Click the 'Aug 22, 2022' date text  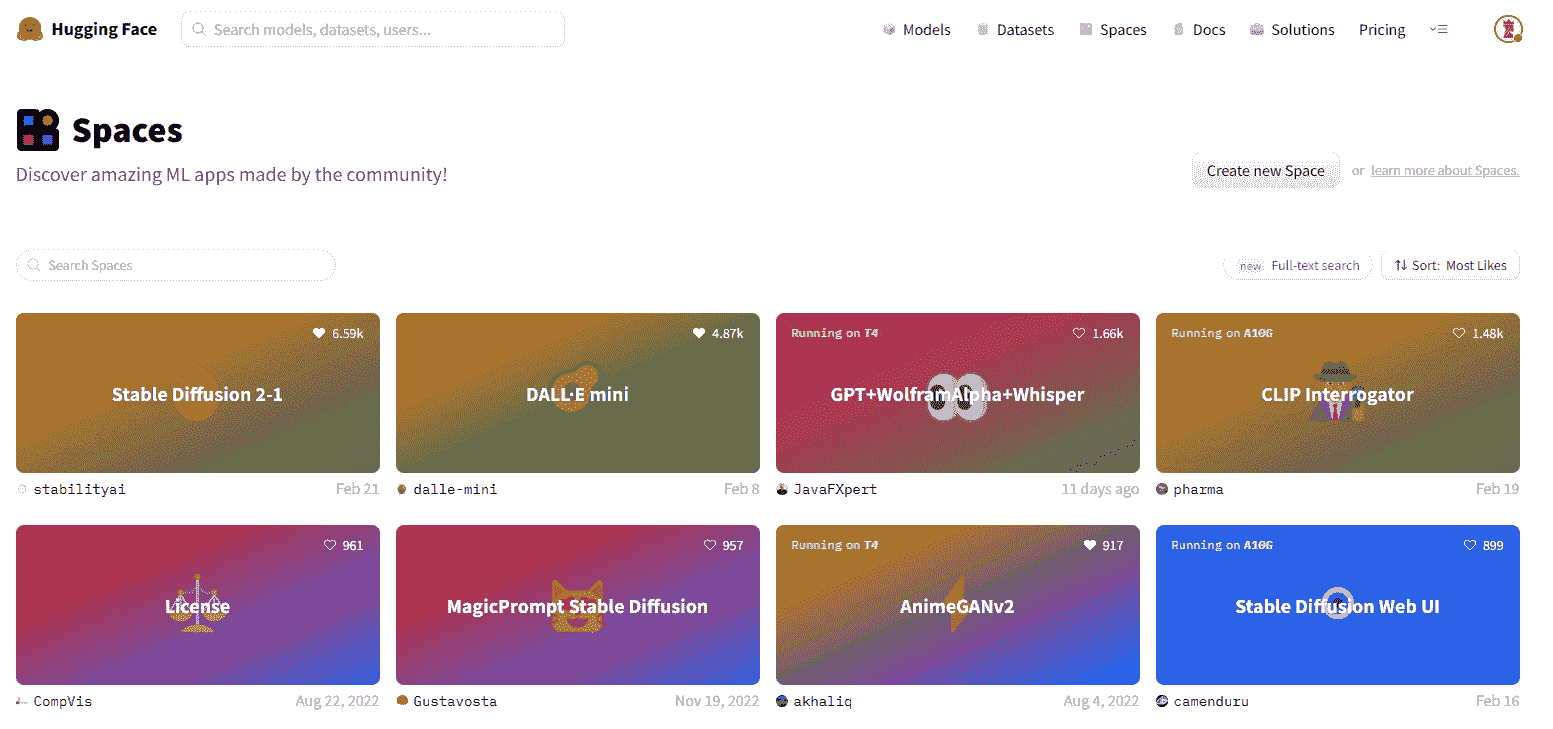337,701
